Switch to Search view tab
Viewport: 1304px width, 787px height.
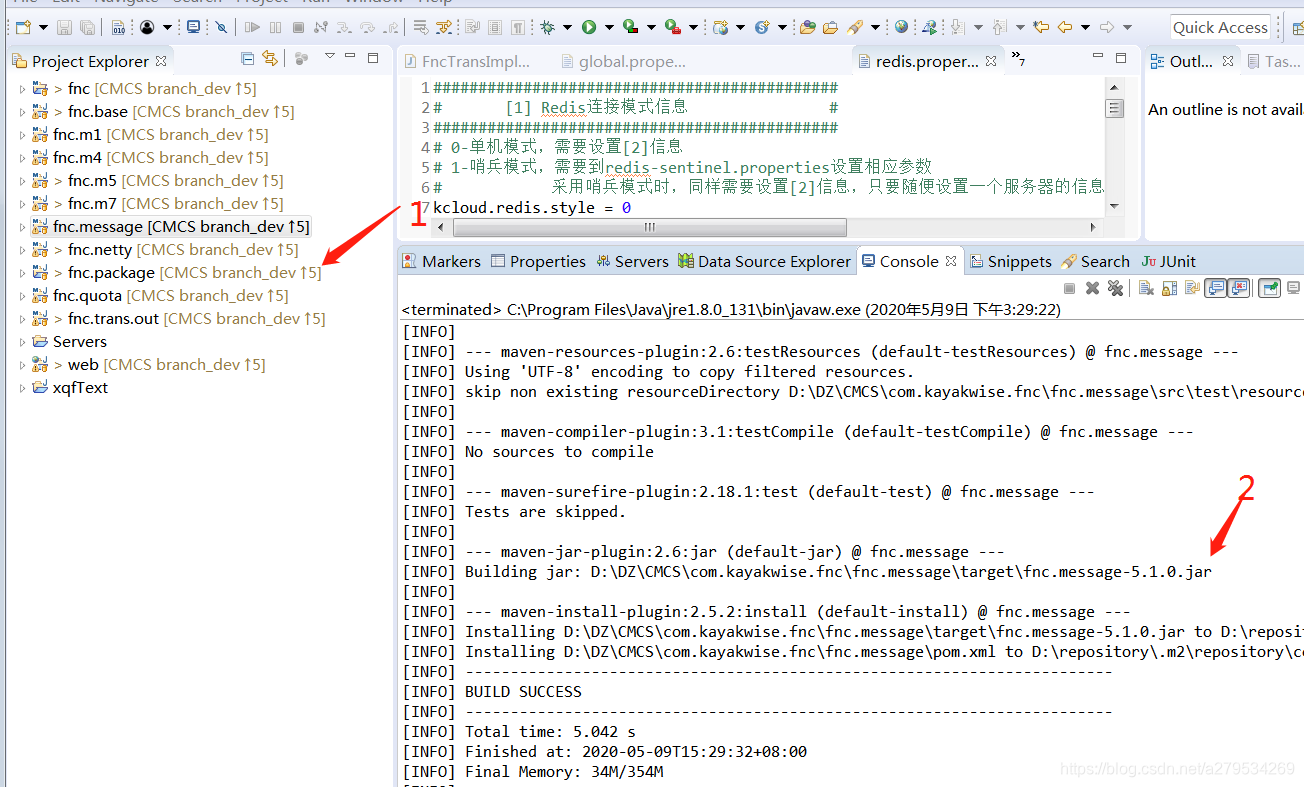point(1096,261)
